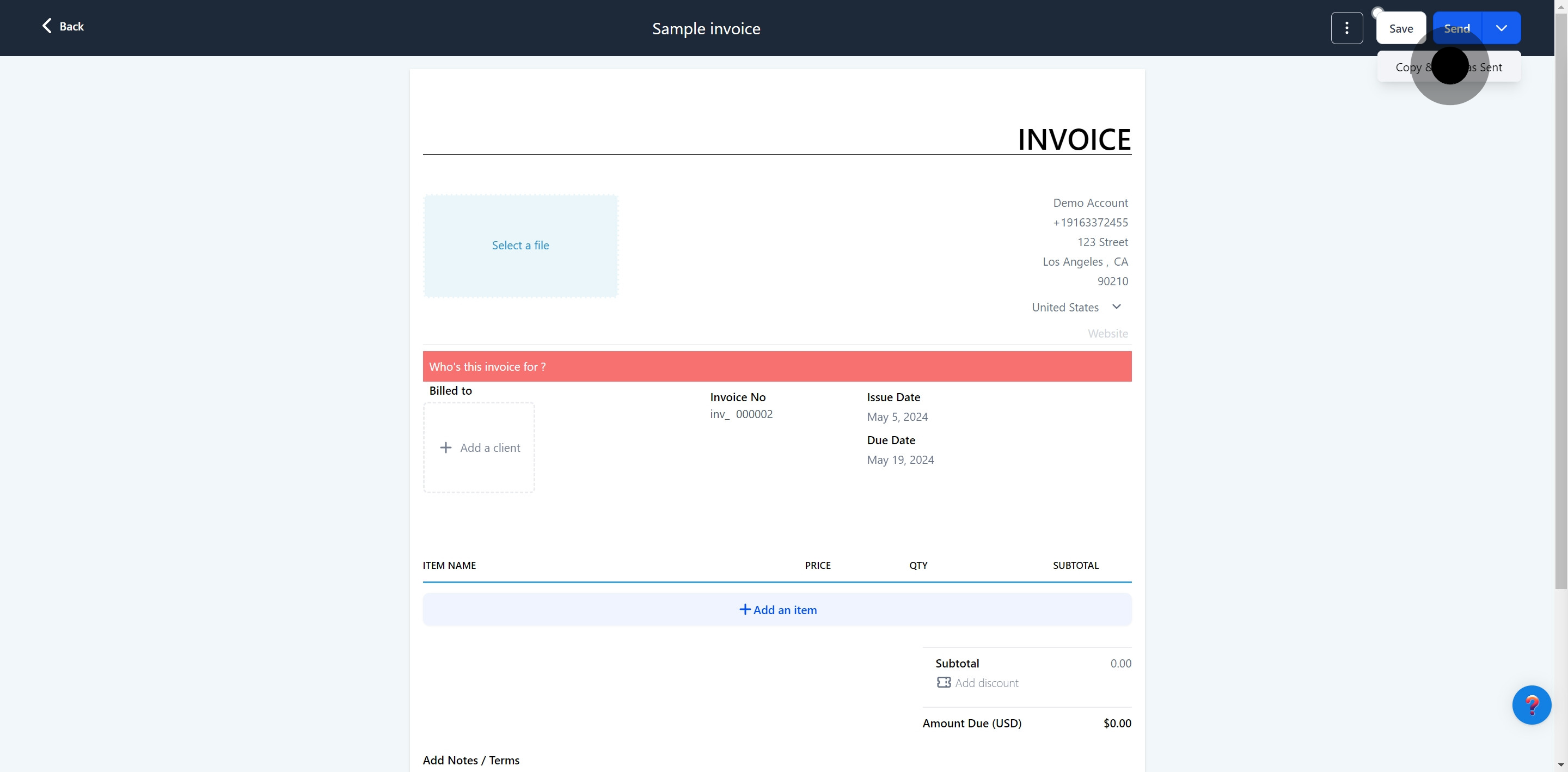Click the Add discount link

pos(986,683)
